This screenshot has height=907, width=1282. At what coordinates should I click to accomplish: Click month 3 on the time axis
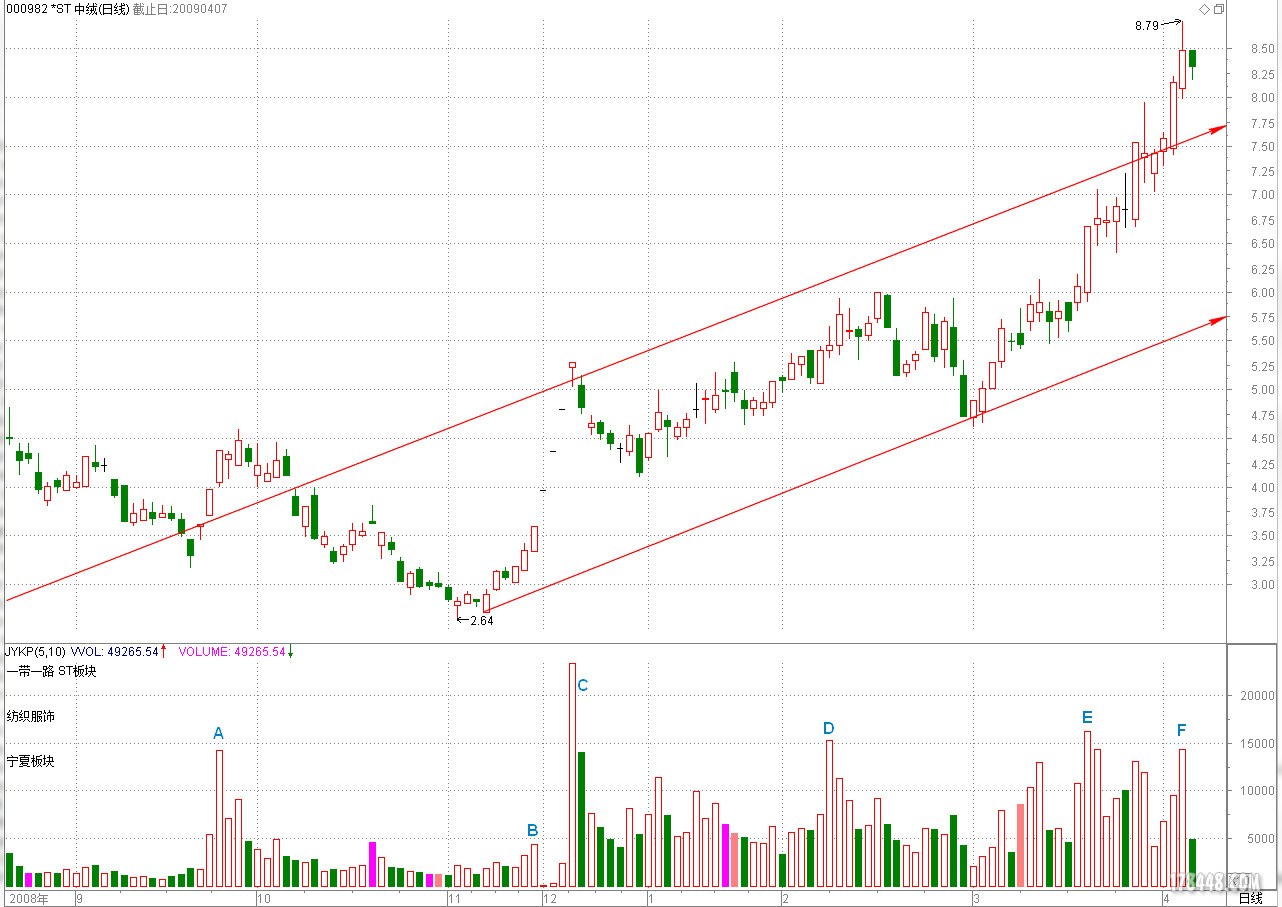point(977,898)
